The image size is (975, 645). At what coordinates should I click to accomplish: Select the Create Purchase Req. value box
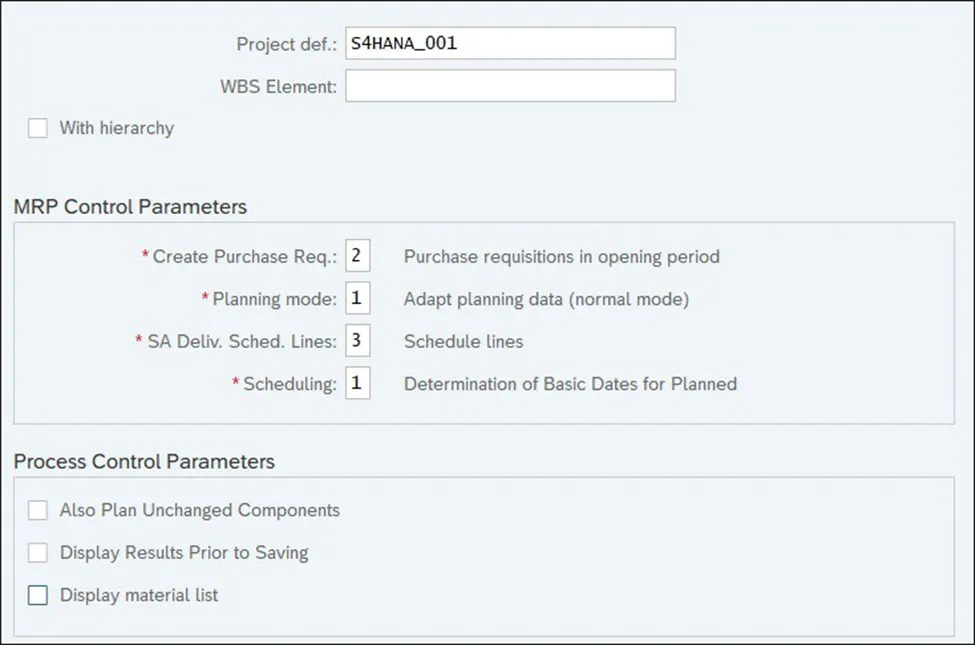[x=358, y=256]
